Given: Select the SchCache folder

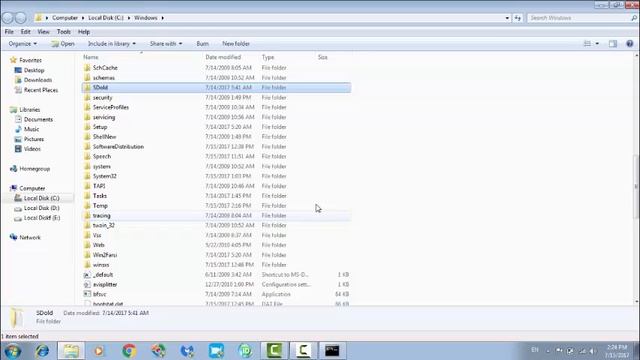Looking at the screenshot, I should [x=216, y=68].
